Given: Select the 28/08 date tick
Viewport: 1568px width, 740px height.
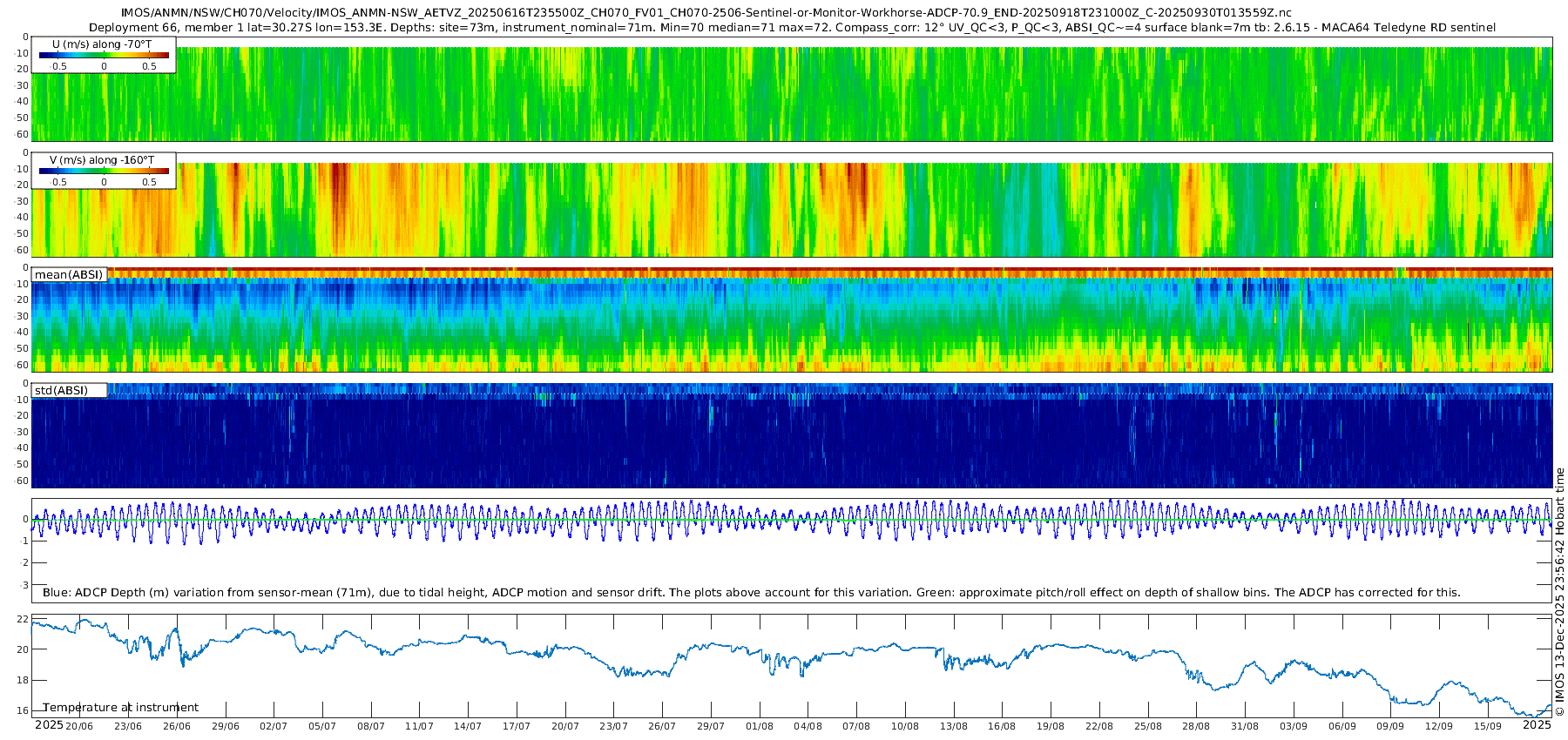Looking at the screenshot, I should coord(1196,726).
